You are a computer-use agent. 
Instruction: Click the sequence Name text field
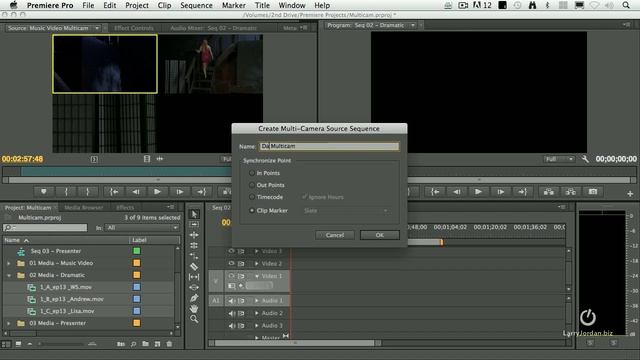coord(329,146)
